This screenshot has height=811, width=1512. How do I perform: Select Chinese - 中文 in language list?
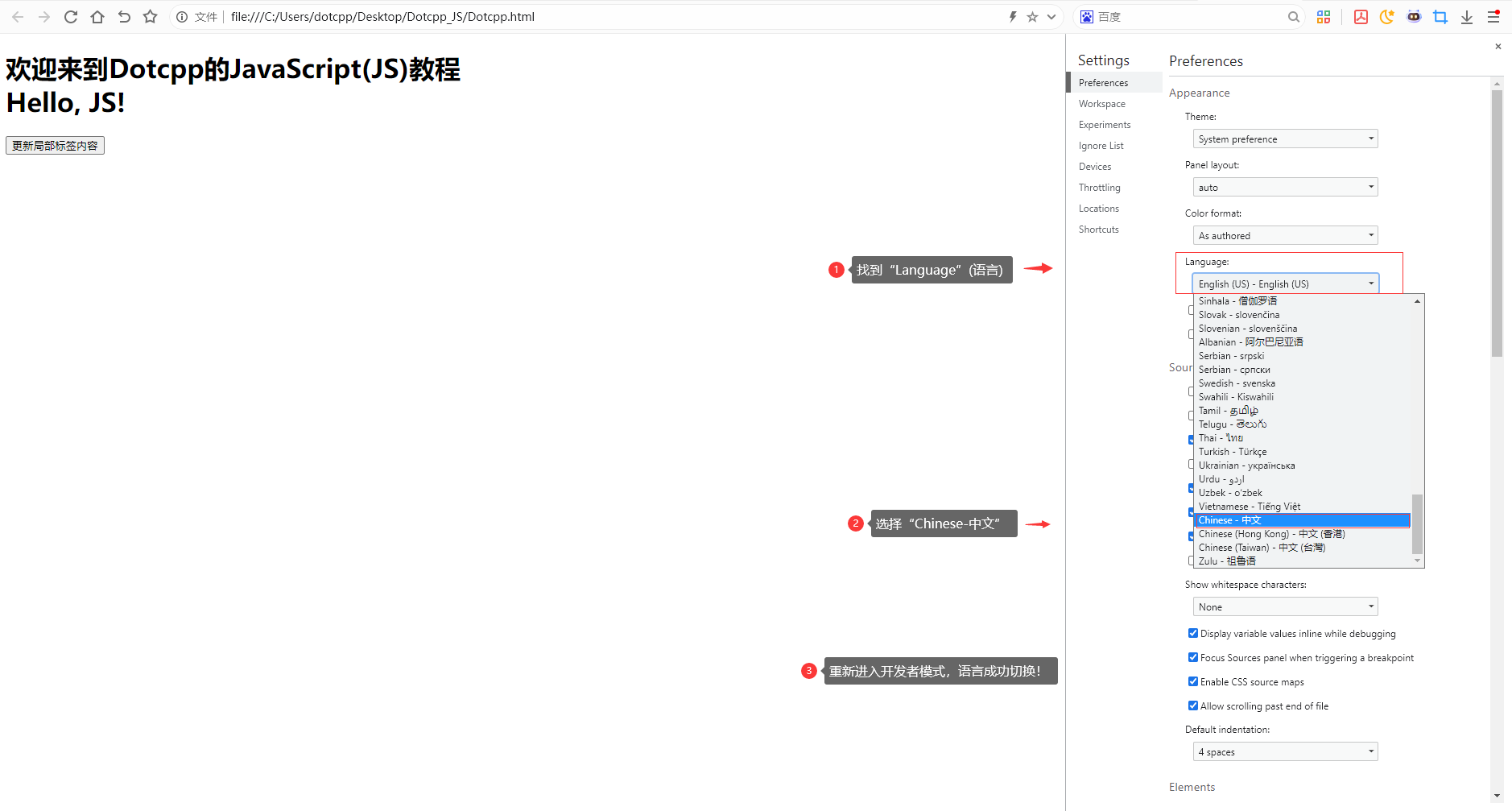click(x=1302, y=520)
